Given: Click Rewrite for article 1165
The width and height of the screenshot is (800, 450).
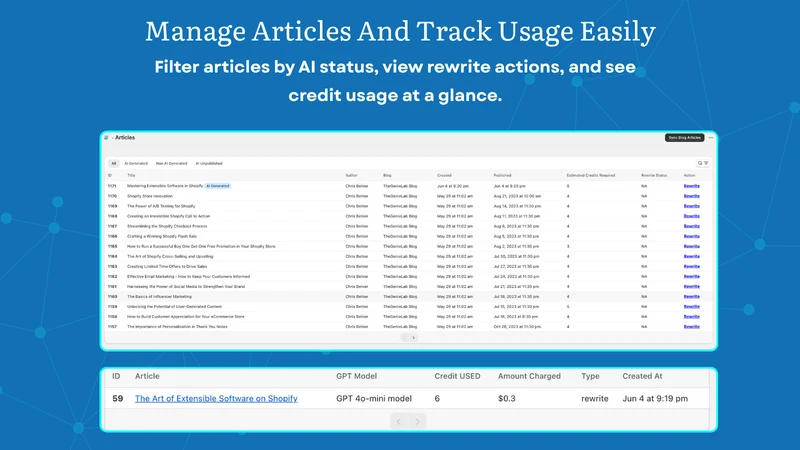Looking at the screenshot, I should (691, 246).
